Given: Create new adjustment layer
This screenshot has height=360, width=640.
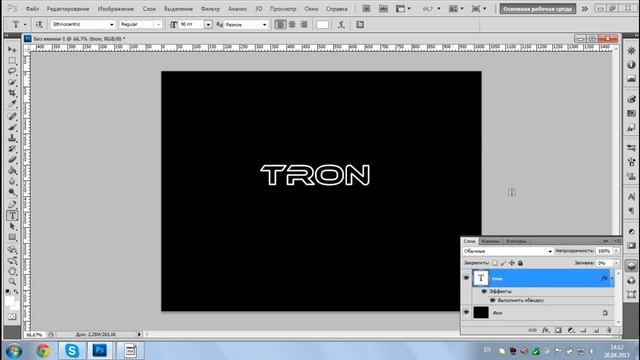Looking at the screenshot, I should [571, 330].
